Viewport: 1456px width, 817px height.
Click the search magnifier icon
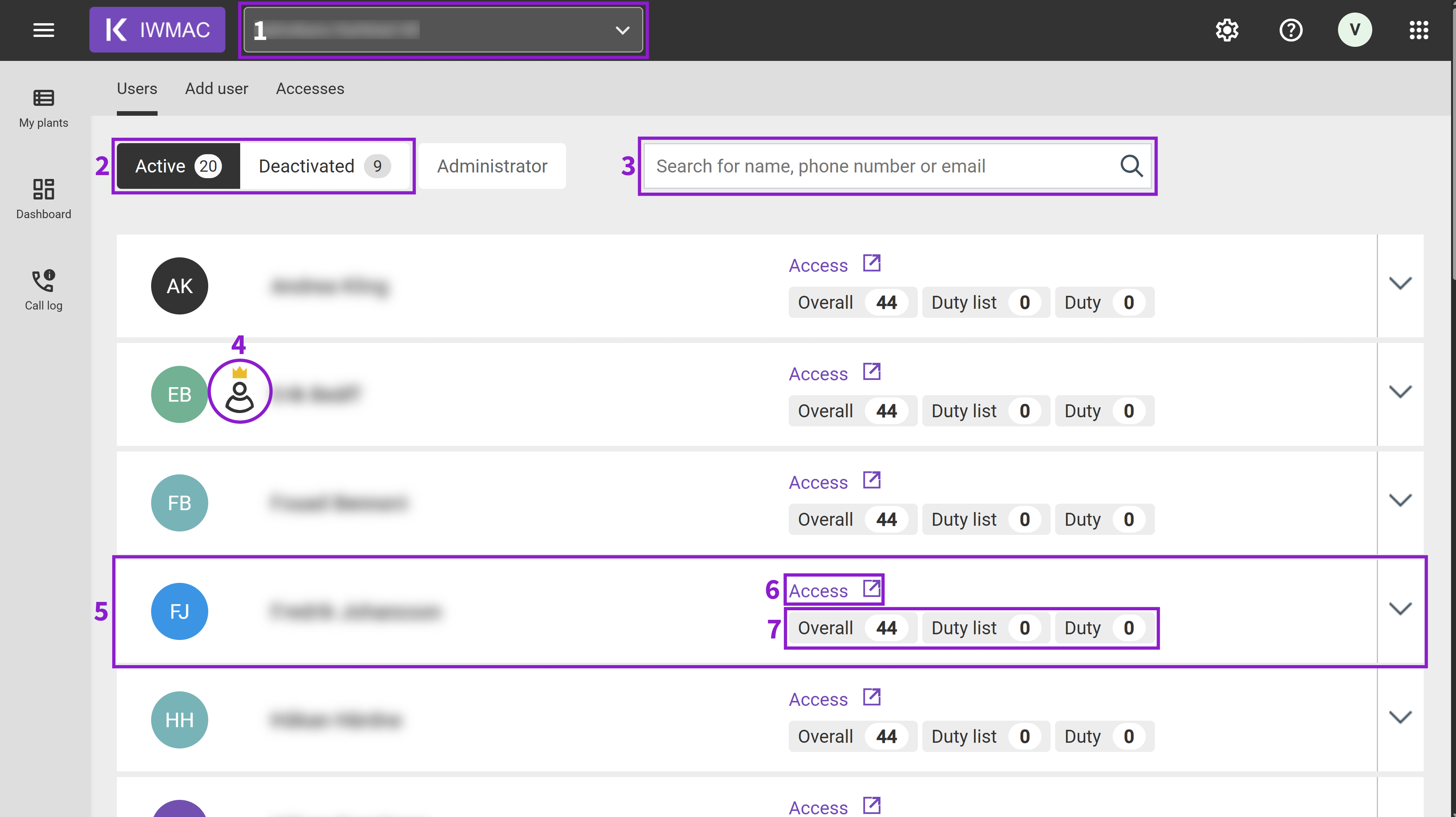coord(1131,166)
